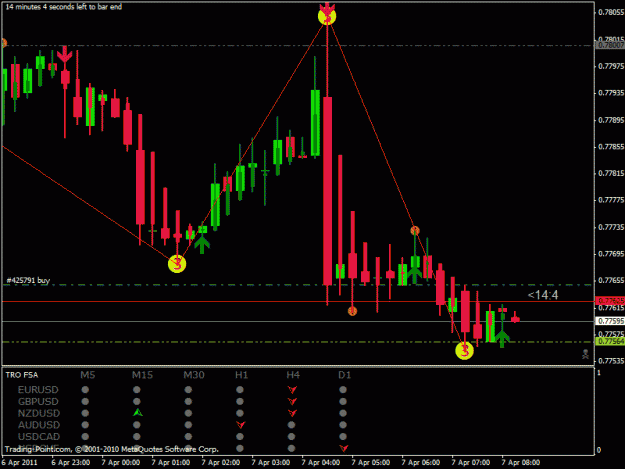Click the 7 Apr 06:00 time axis label
This screenshot has height=469, width=625.
(421, 462)
